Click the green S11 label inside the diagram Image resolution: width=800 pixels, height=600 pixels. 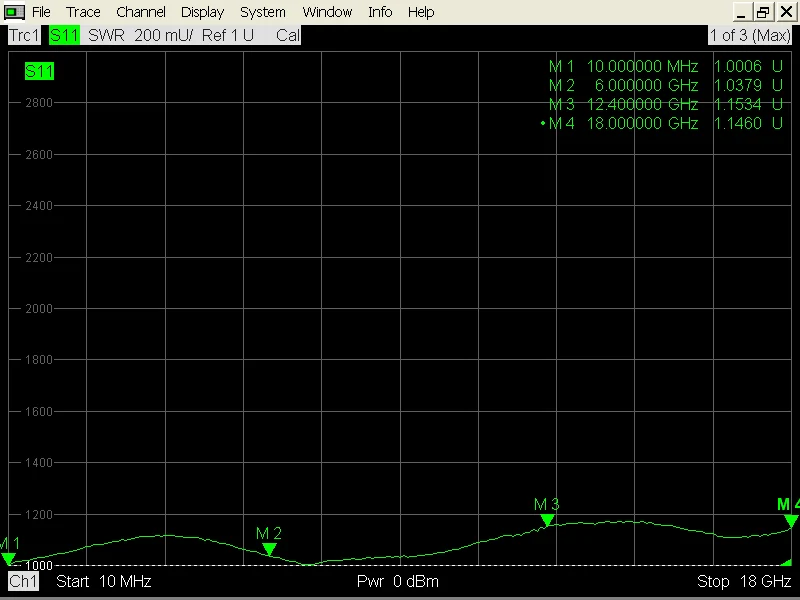39,71
